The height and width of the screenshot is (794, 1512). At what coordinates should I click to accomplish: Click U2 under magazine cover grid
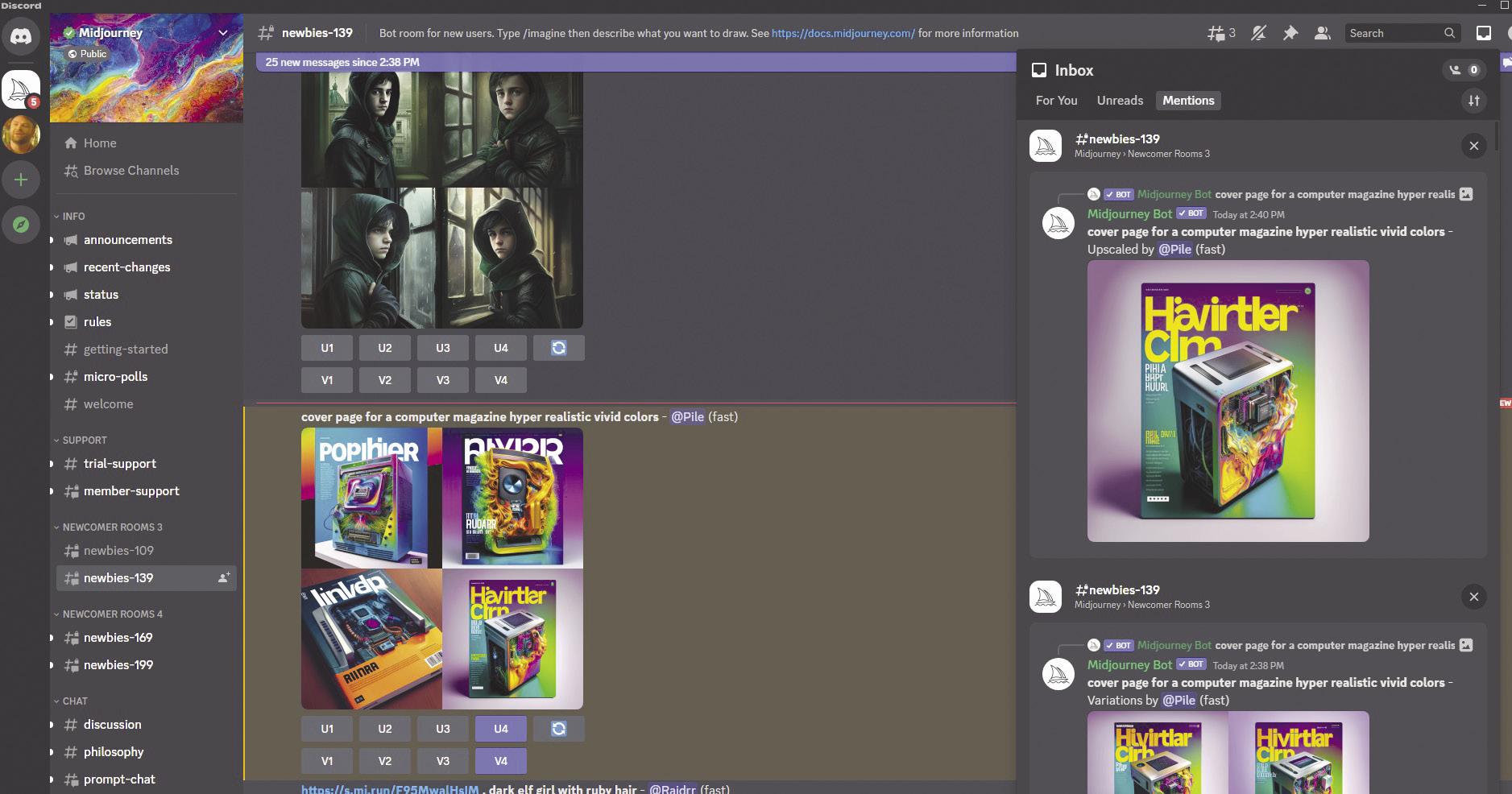385,729
